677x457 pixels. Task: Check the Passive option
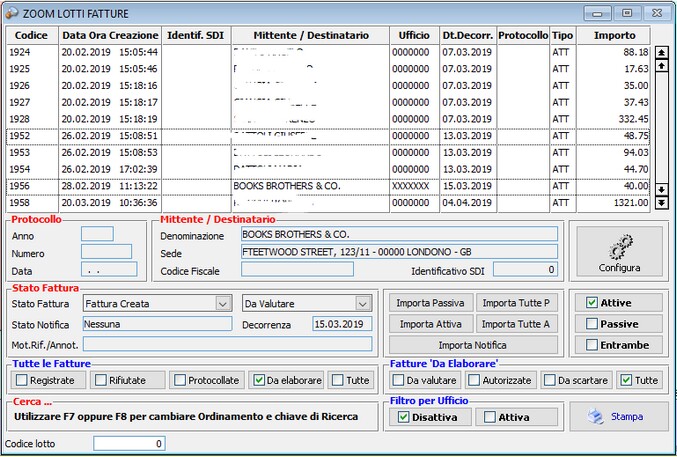click(x=592, y=324)
